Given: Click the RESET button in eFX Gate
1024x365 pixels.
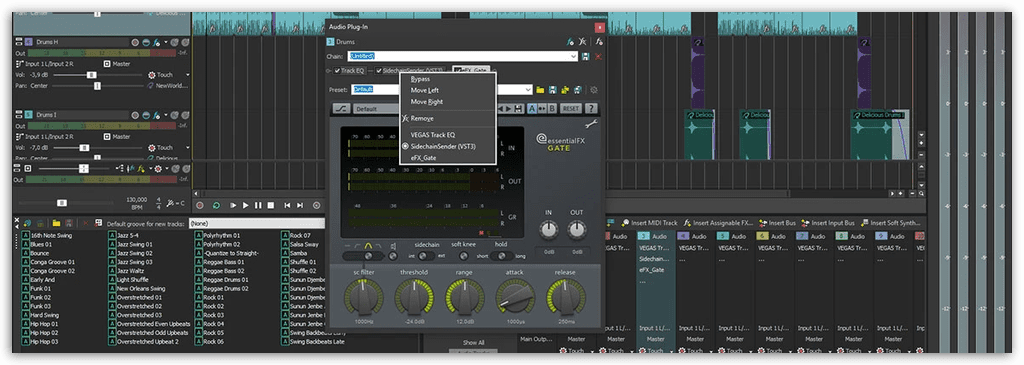Looking at the screenshot, I should click(571, 108).
